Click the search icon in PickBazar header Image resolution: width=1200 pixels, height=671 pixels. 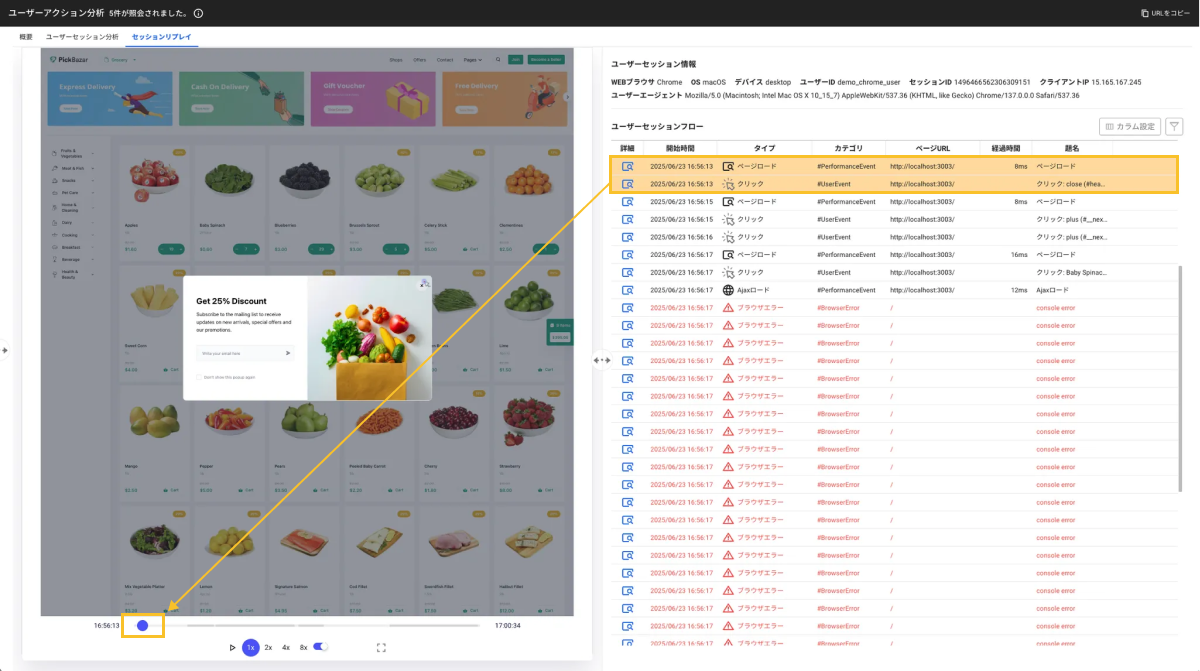click(496, 60)
